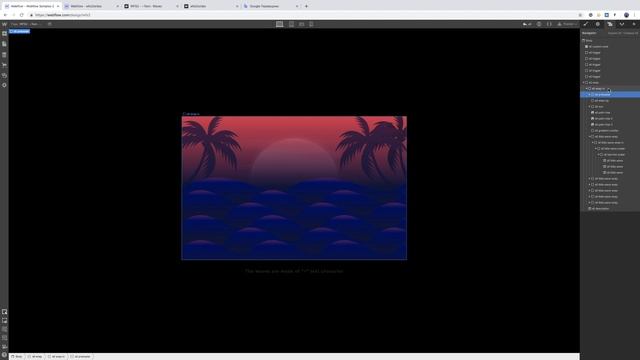The height and width of the screenshot is (360, 640).
Task: Select the last row in Navigator tree
Action: pos(610,209)
